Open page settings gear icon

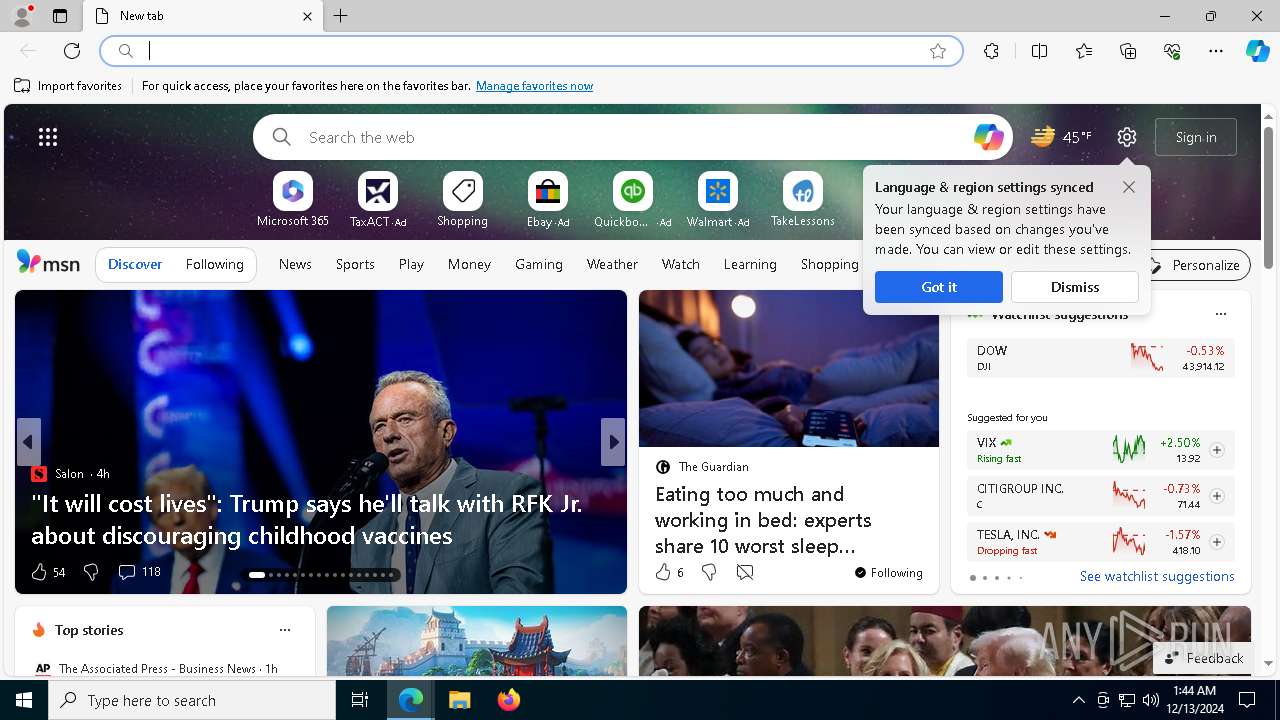[x=1127, y=137]
